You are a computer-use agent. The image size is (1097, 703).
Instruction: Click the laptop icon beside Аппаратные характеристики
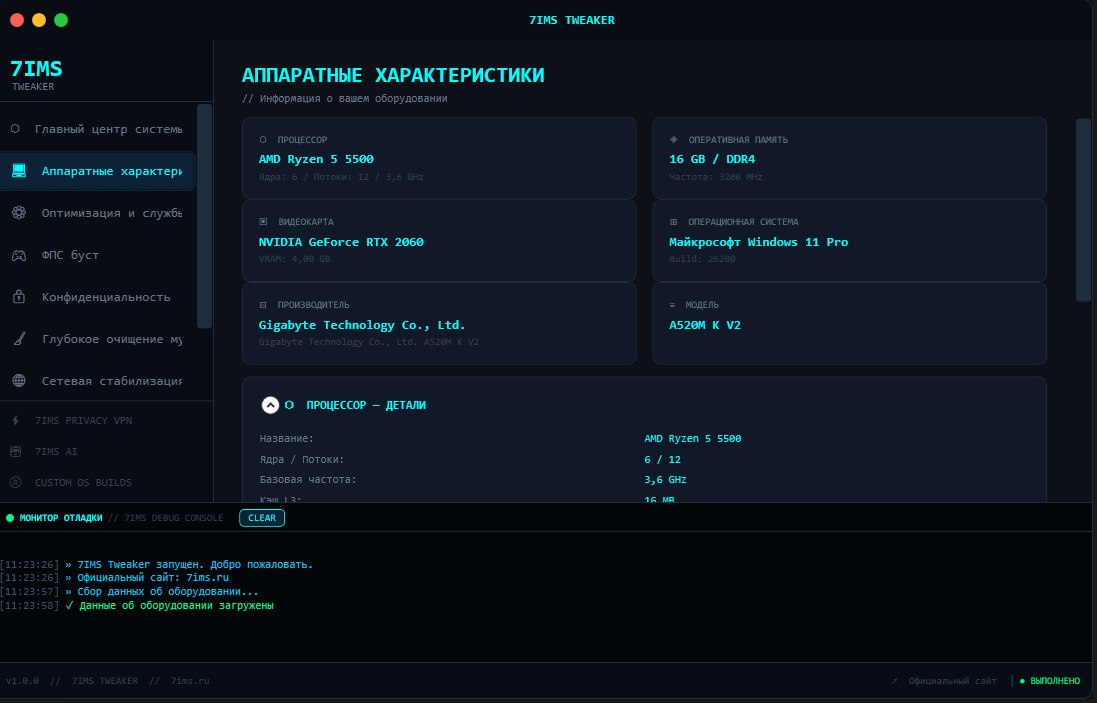tap(19, 171)
